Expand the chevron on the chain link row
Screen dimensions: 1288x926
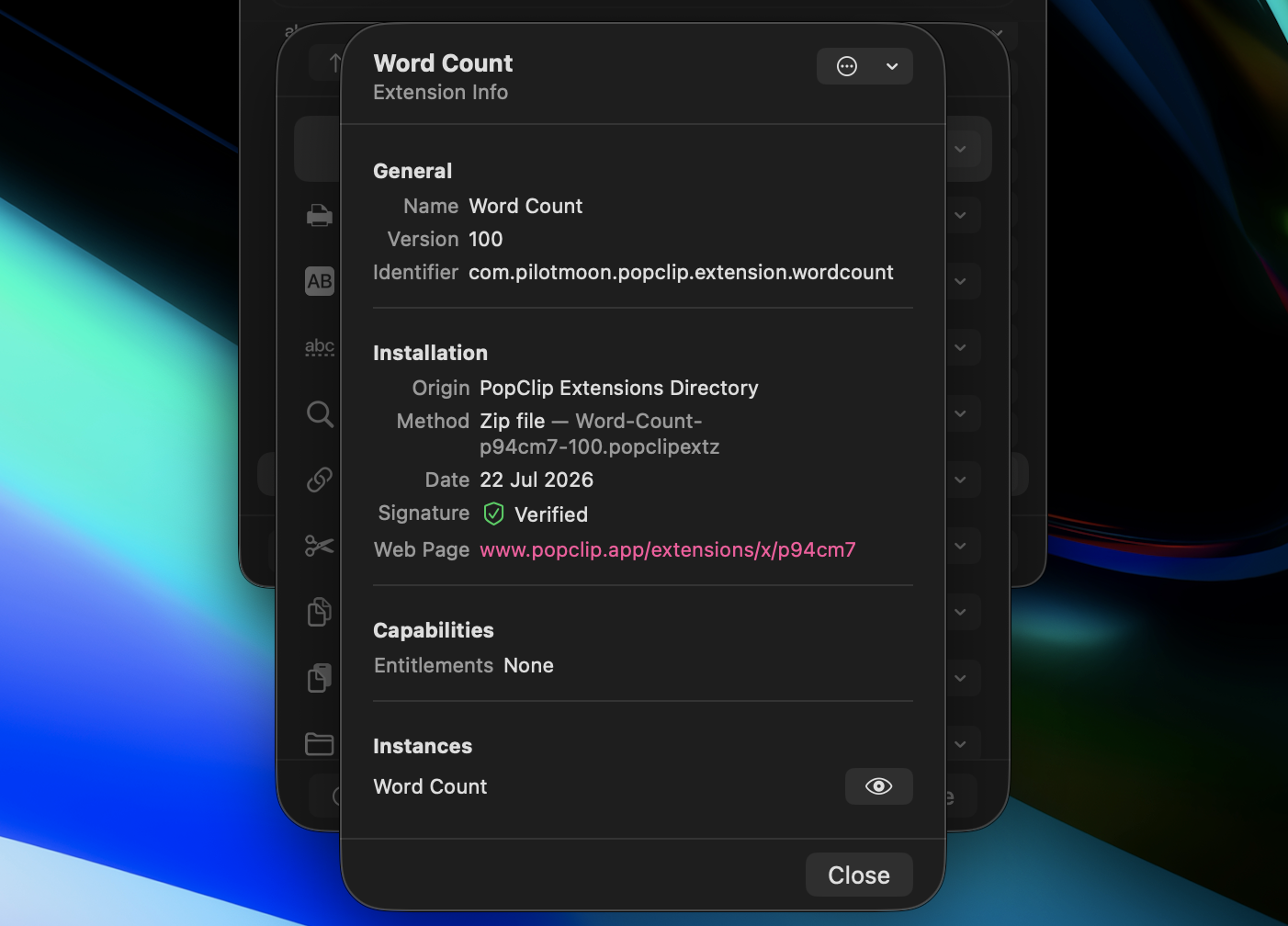coord(960,480)
